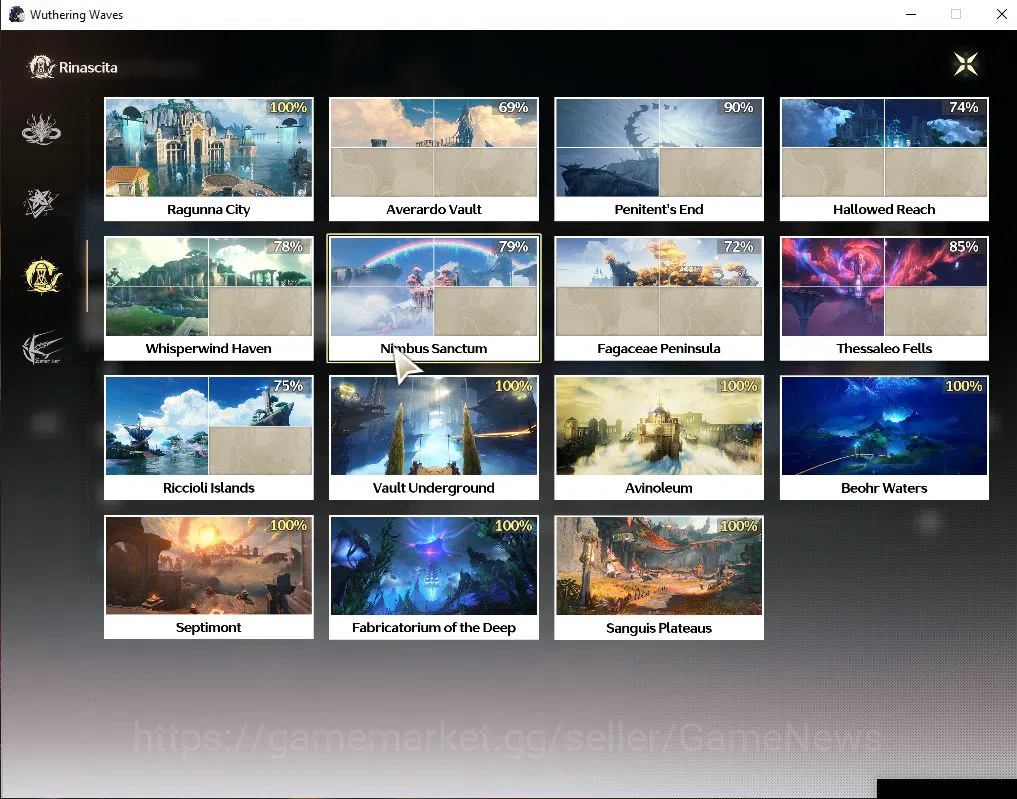Open the Fabricatorium of the Deep card

pyautogui.click(x=434, y=577)
